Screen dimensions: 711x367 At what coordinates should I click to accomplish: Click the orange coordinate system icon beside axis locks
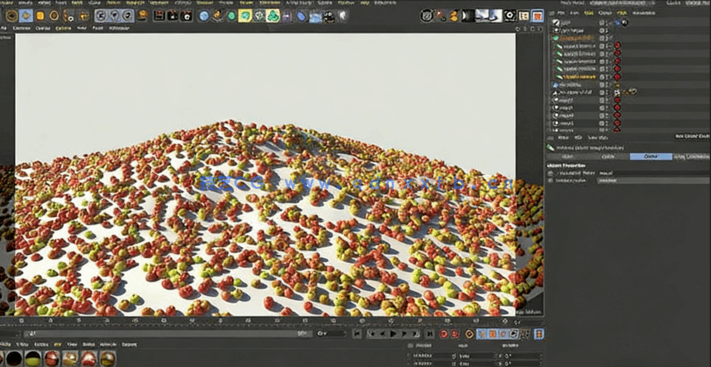tap(142, 16)
